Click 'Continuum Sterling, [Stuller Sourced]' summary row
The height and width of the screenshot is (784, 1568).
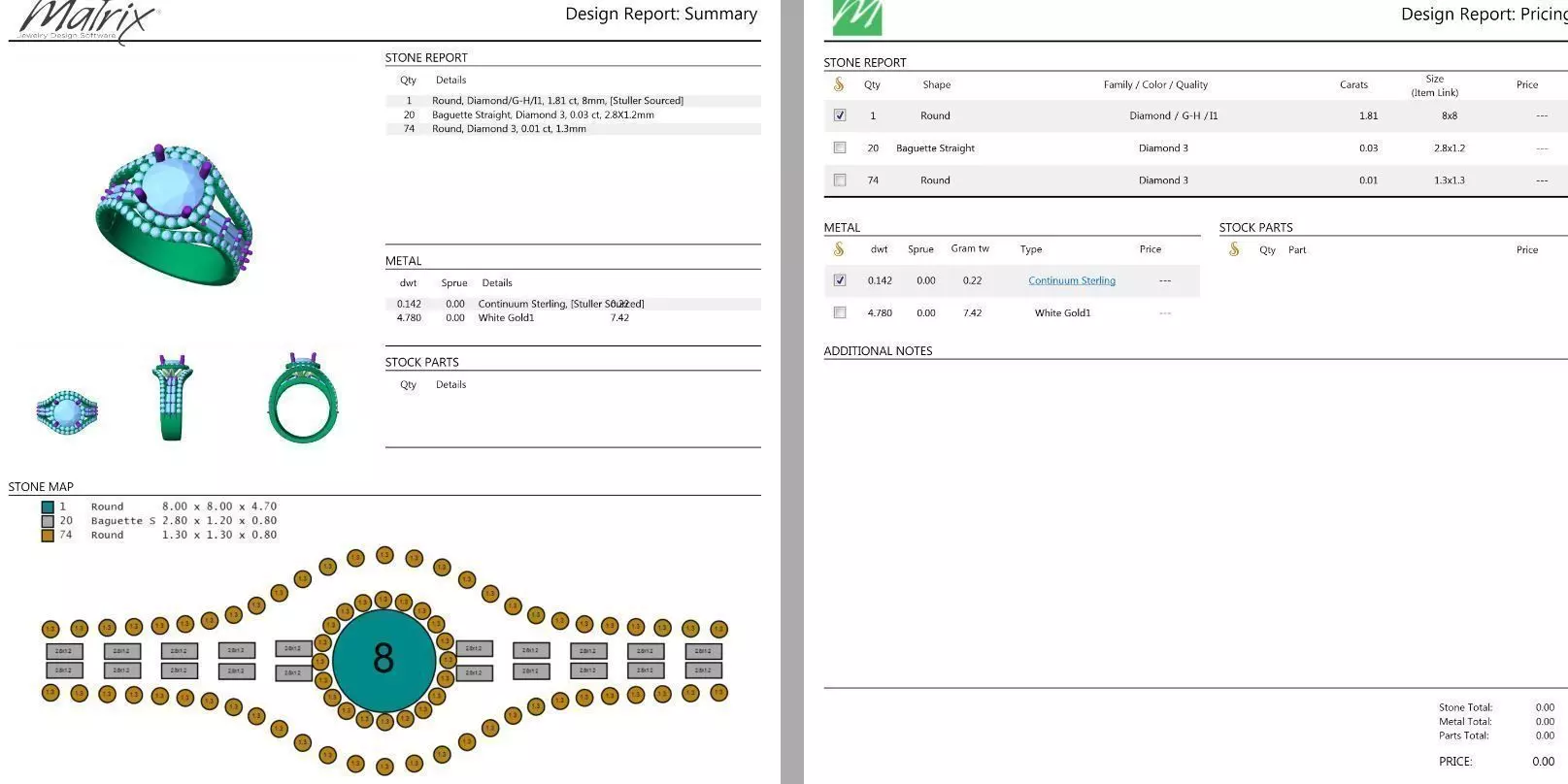click(573, 304)
